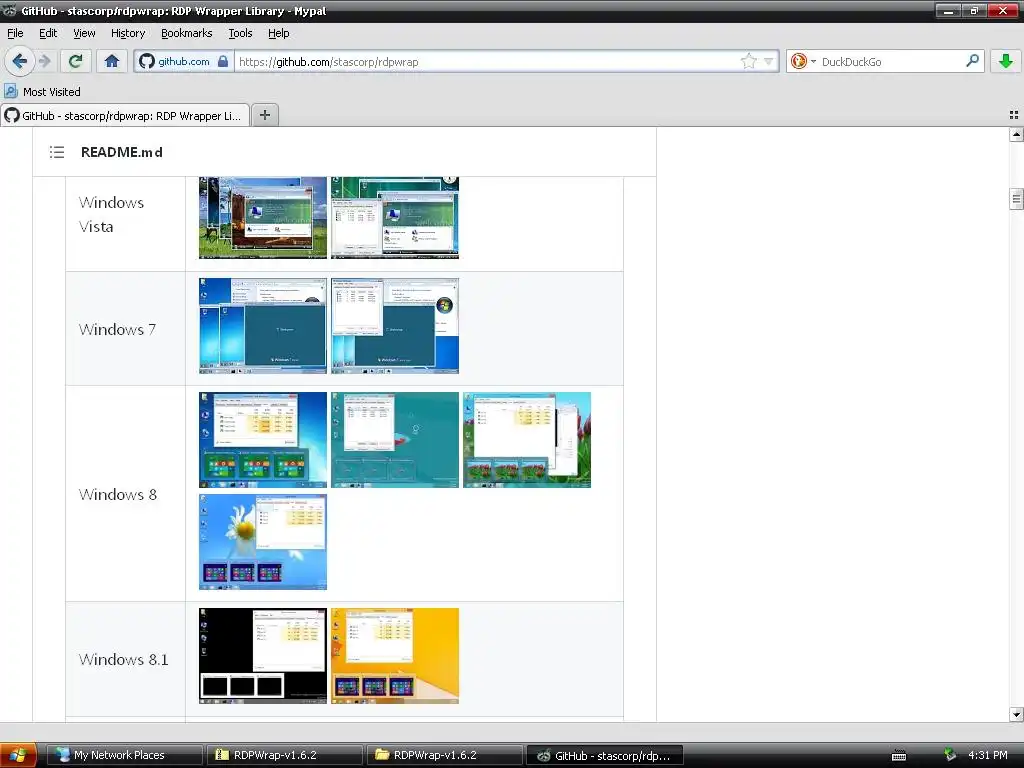Switch to RDPWrap-v1.6.2 zip taskbar window
The image size is (1024, 768).
pyautogui.click(x=285, y=755)
